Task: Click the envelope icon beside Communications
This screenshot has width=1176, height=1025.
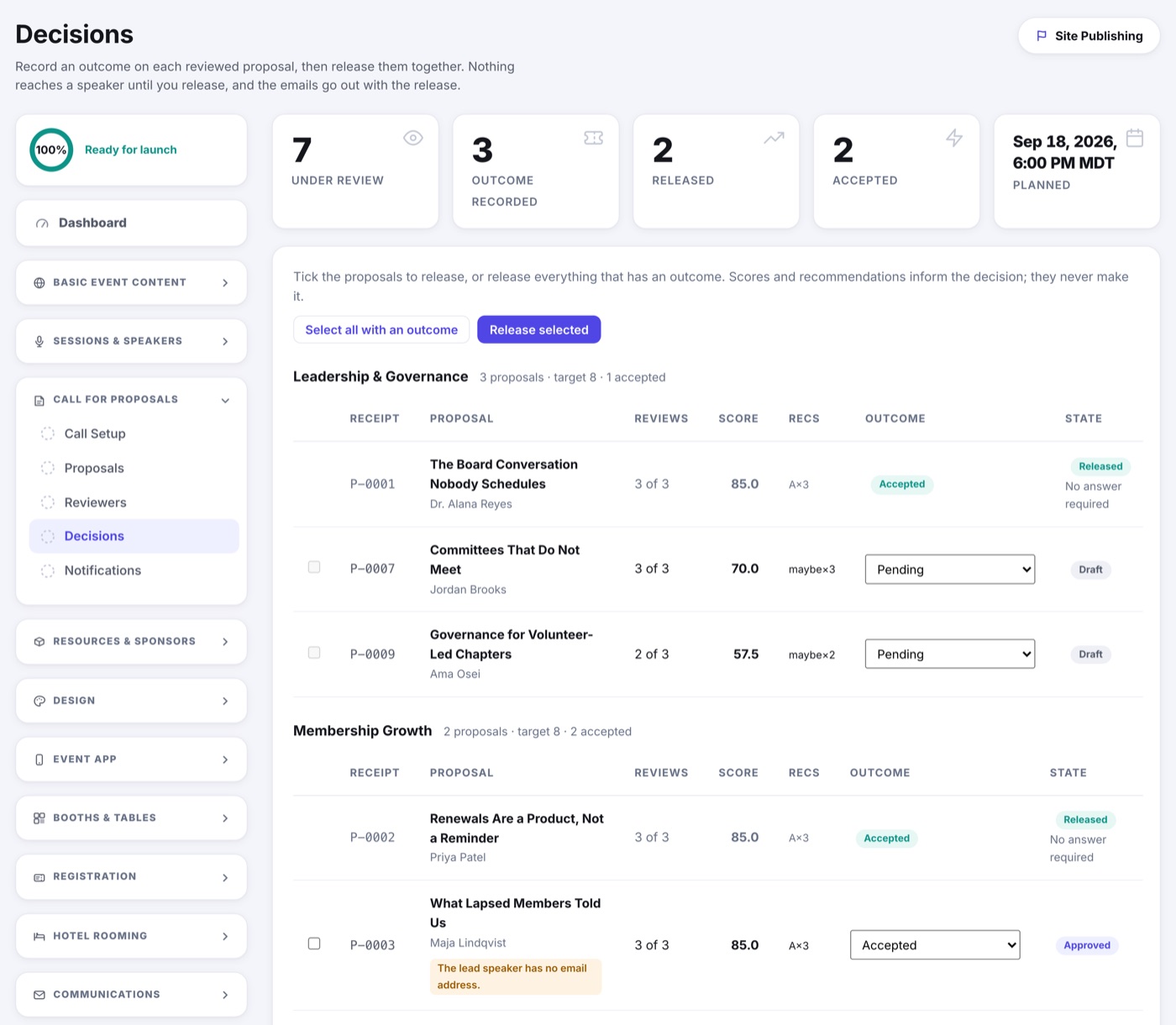Action: pos(39,995)
